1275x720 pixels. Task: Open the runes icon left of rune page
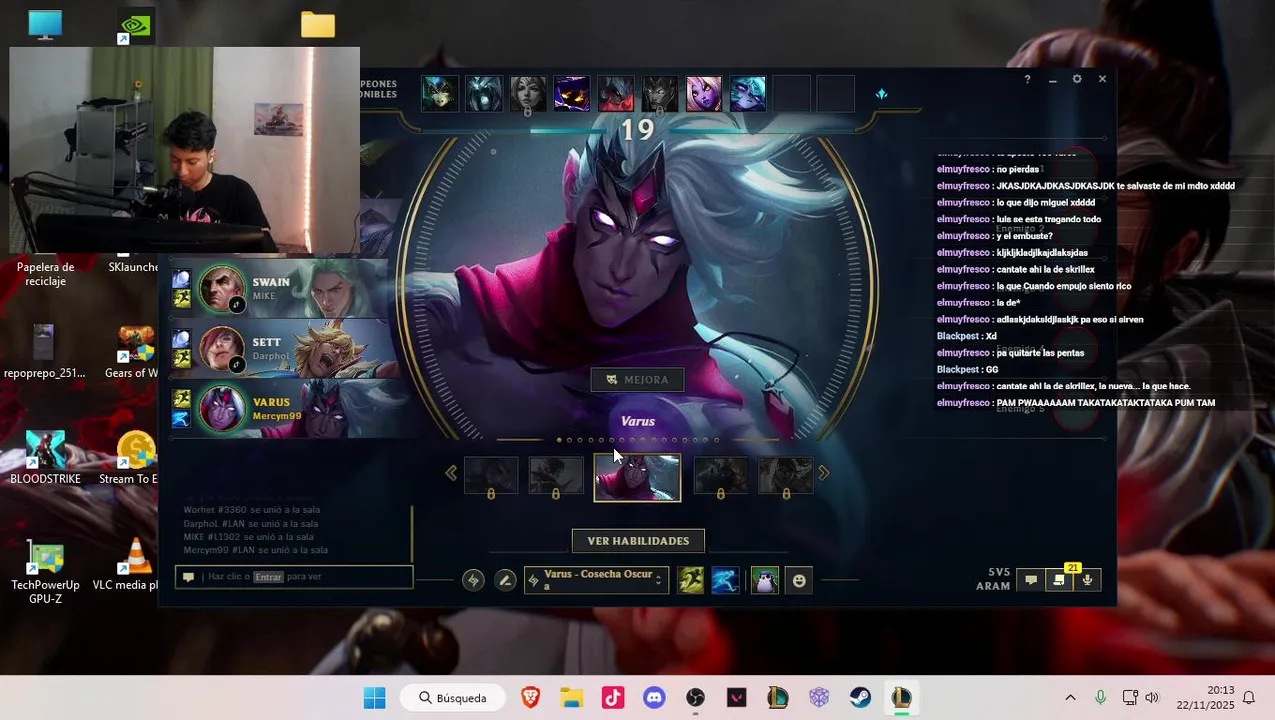[474, 580]
